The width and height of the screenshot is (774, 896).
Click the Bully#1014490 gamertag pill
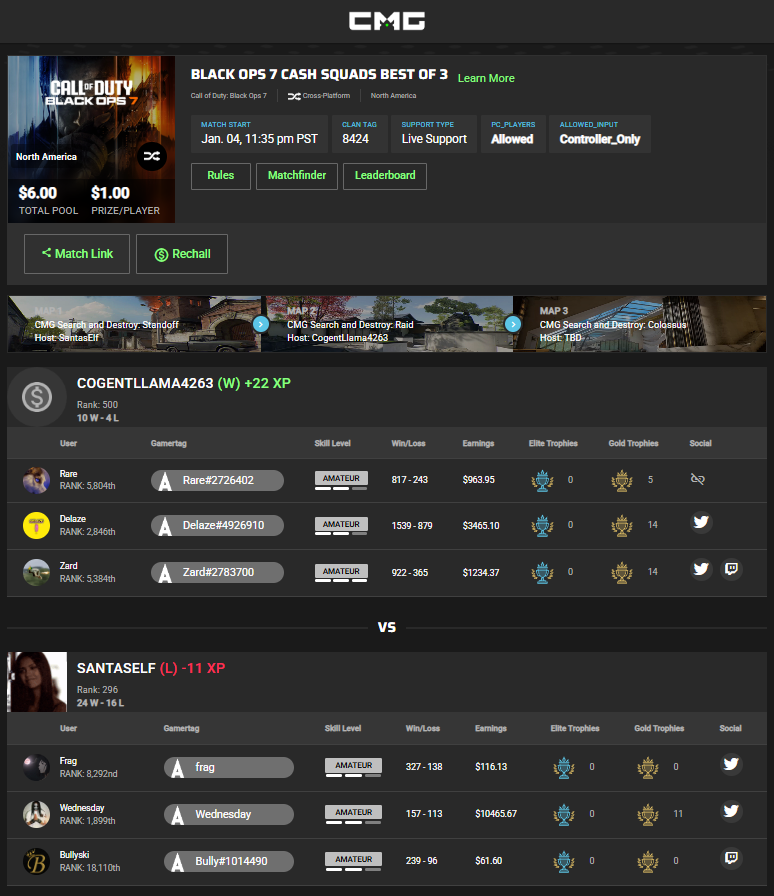tap(229, 861)
